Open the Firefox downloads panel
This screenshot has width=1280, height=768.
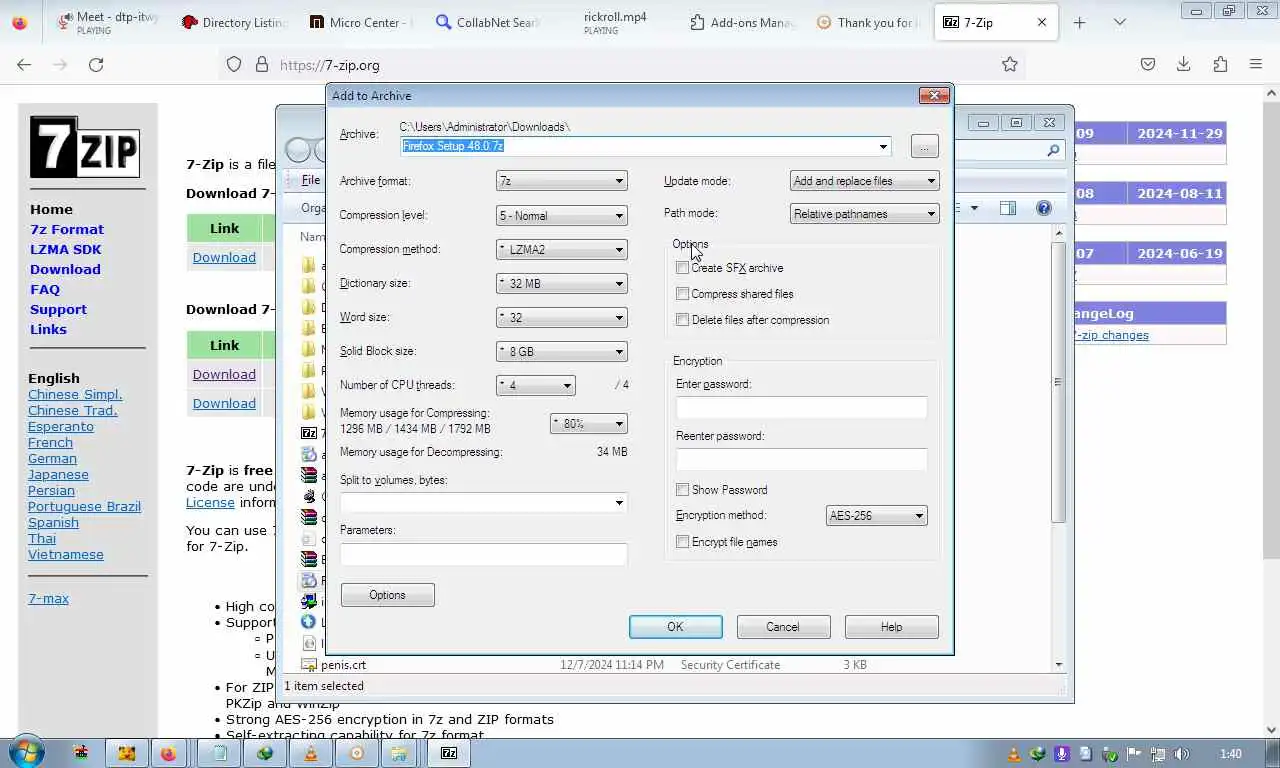(x=1184, y=64)
